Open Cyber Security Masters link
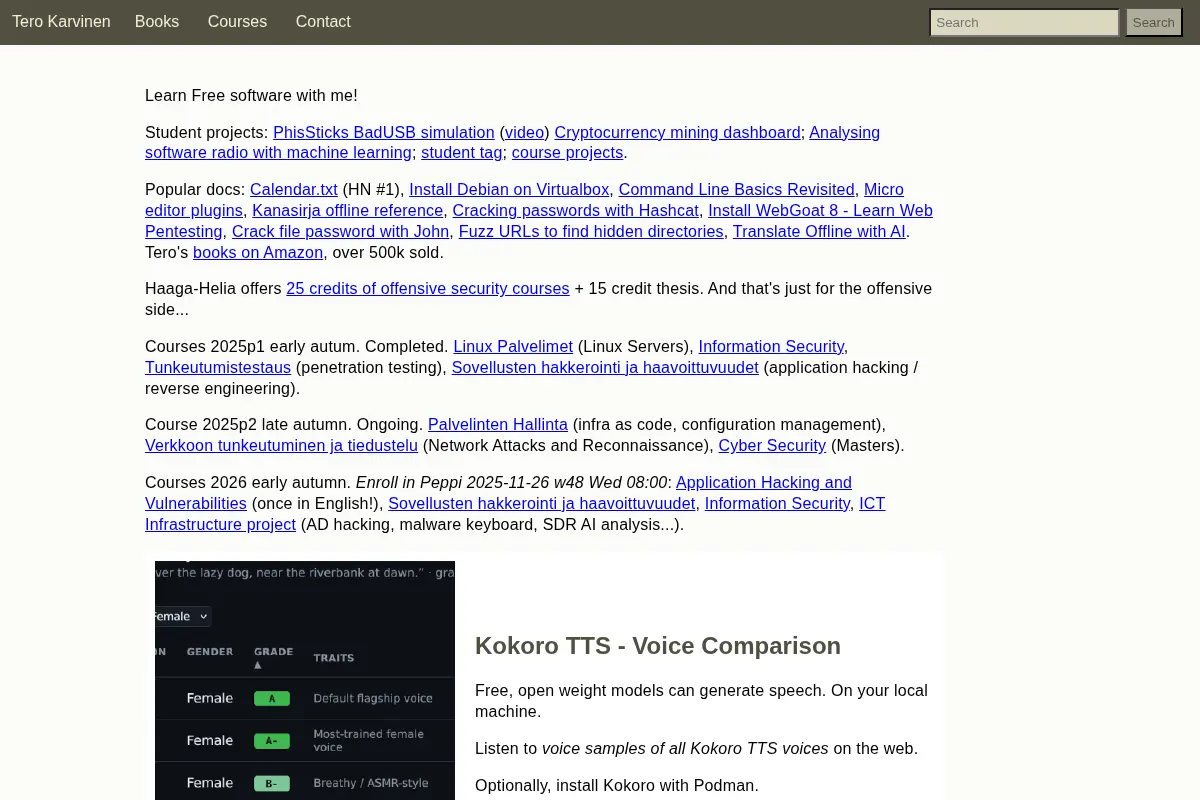 pos(772,445)
